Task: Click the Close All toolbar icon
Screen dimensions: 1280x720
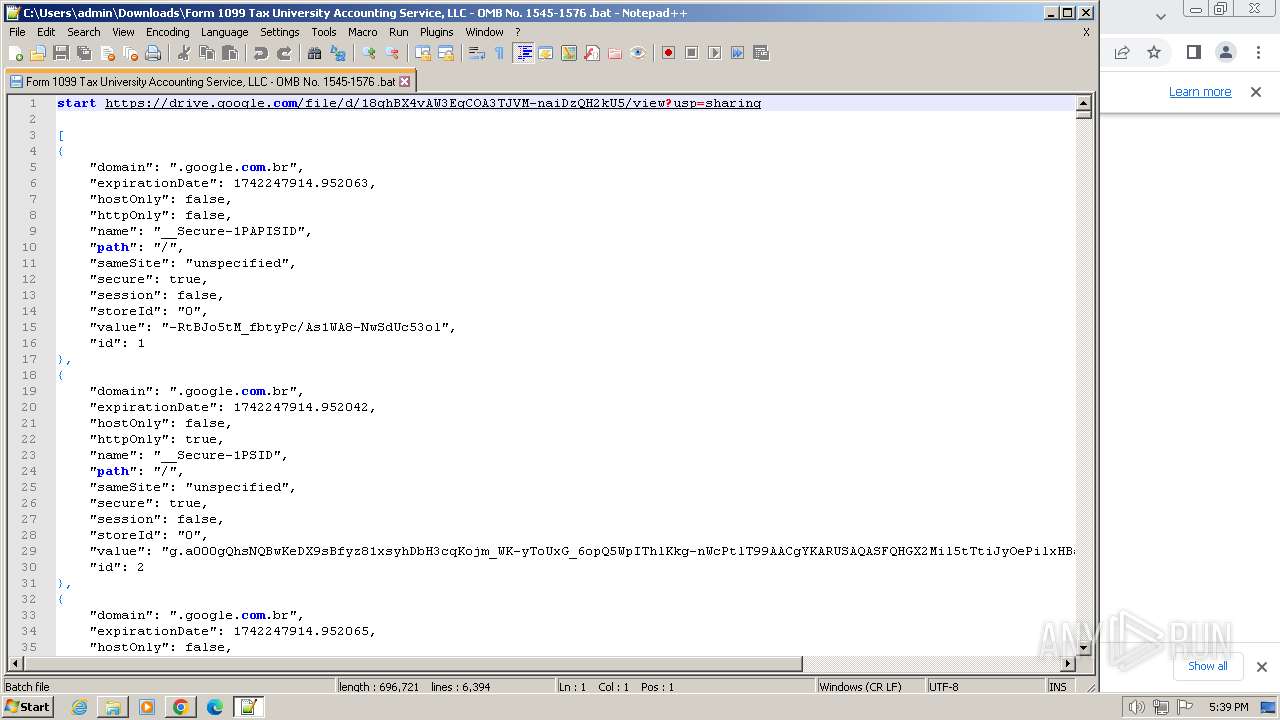Action: tap(130, 53)
